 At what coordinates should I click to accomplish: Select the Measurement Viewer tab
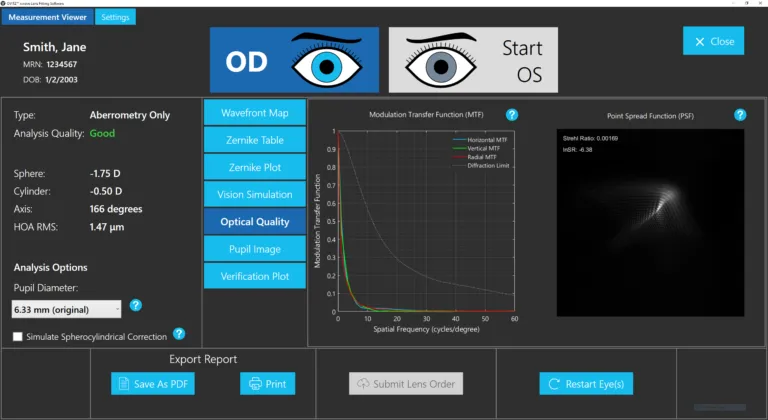47,17
